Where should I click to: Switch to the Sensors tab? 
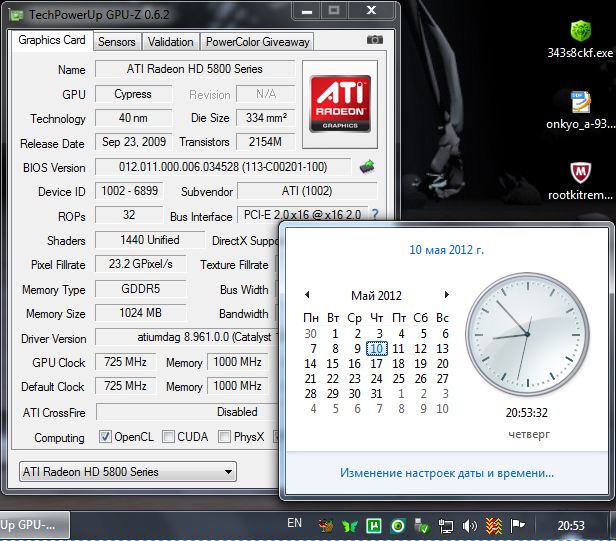(x=117, y=42)
